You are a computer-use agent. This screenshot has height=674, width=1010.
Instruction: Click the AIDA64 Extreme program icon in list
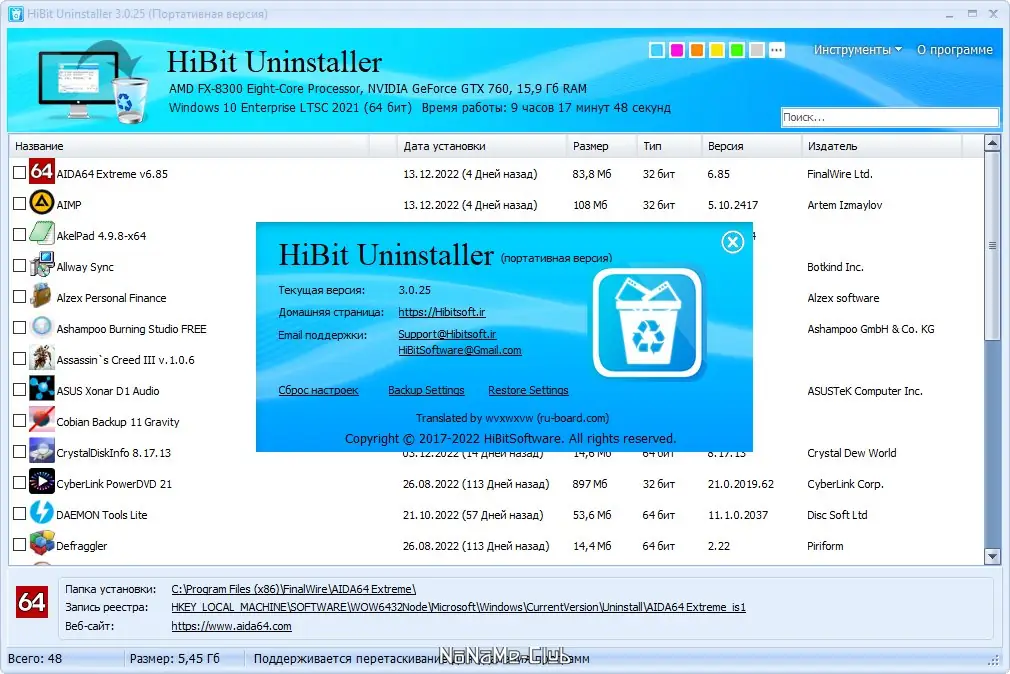(42, 172)
